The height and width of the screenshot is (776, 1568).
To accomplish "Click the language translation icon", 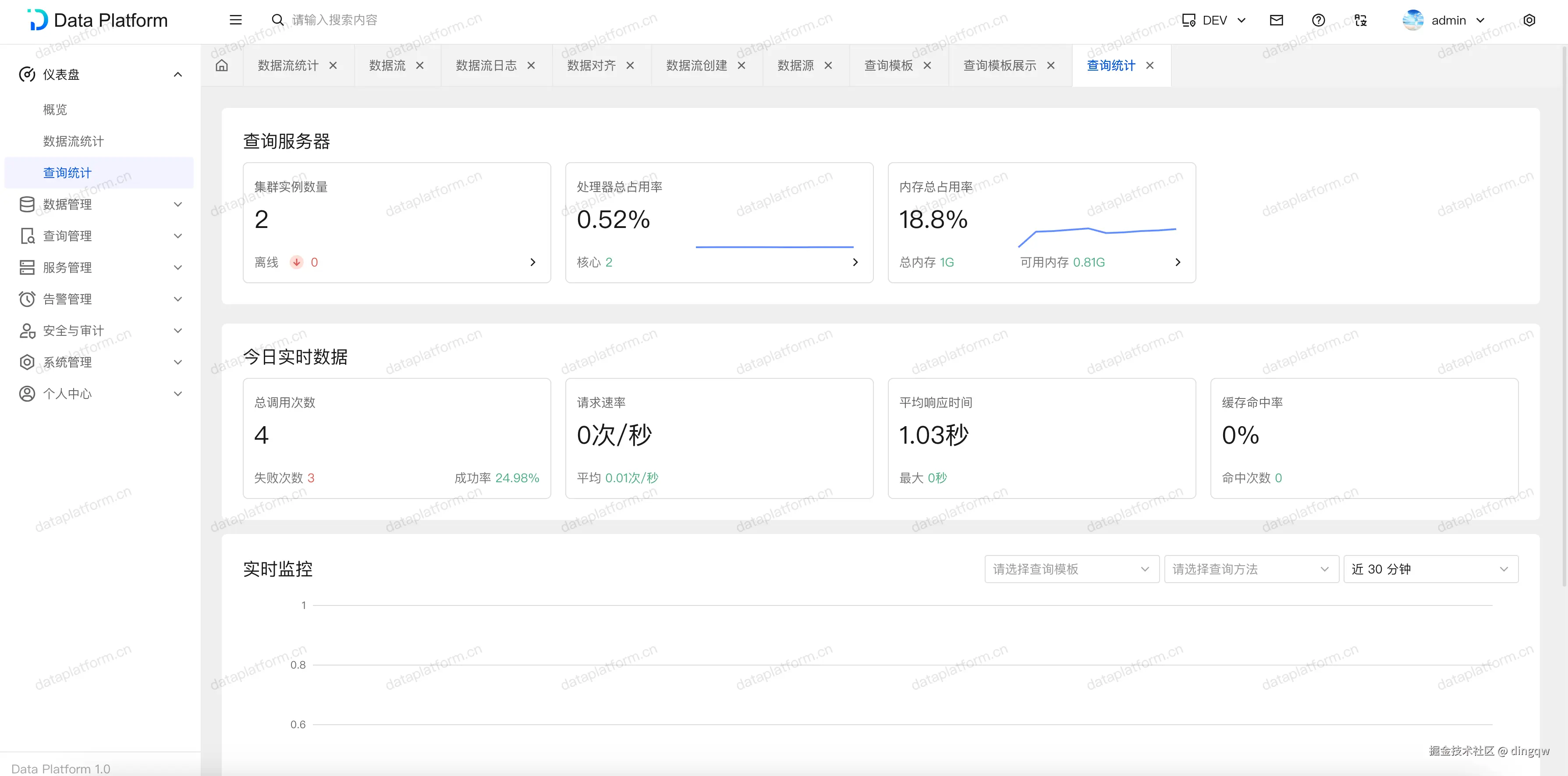I will pyautogui.click(x=1360, y=20).
